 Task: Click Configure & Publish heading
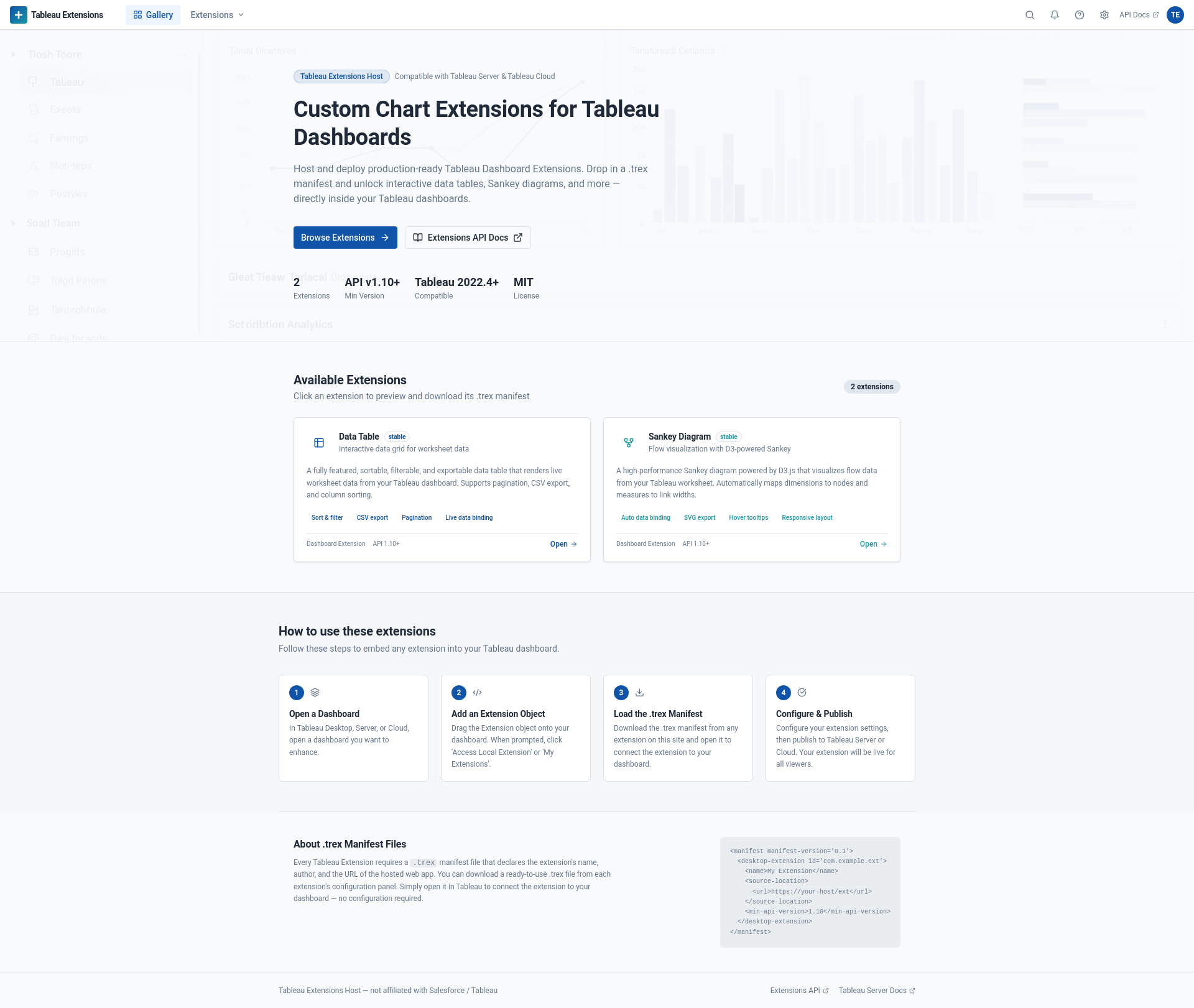click(x=814, y=714)
